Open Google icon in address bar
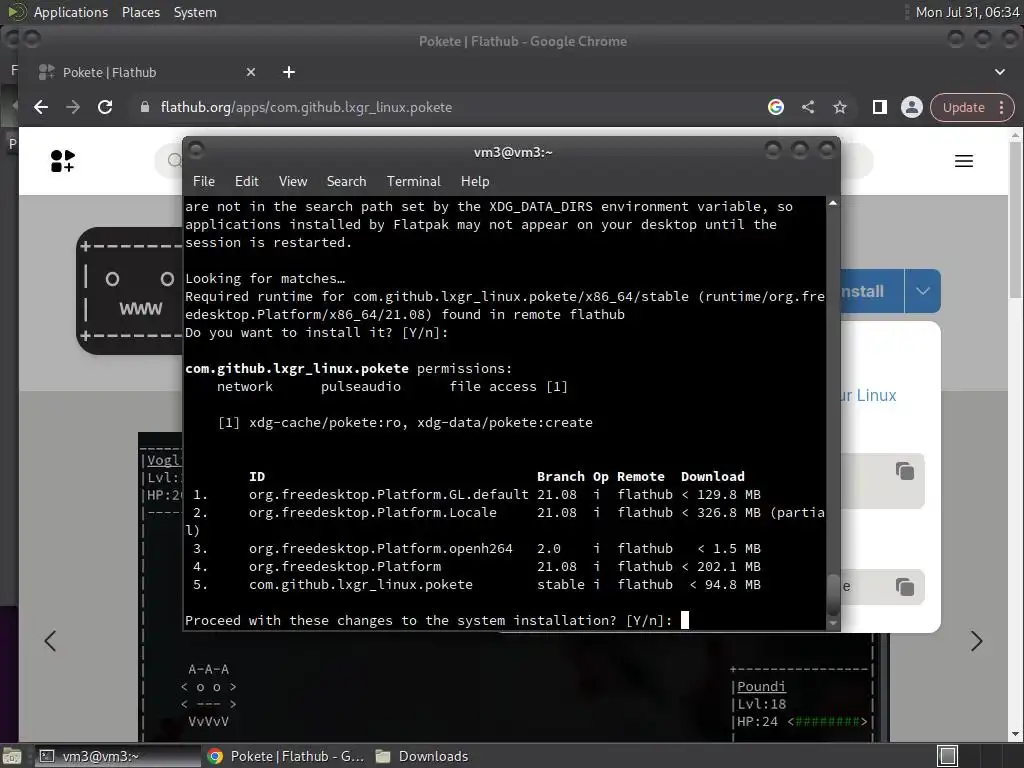 tap(776, 107)
